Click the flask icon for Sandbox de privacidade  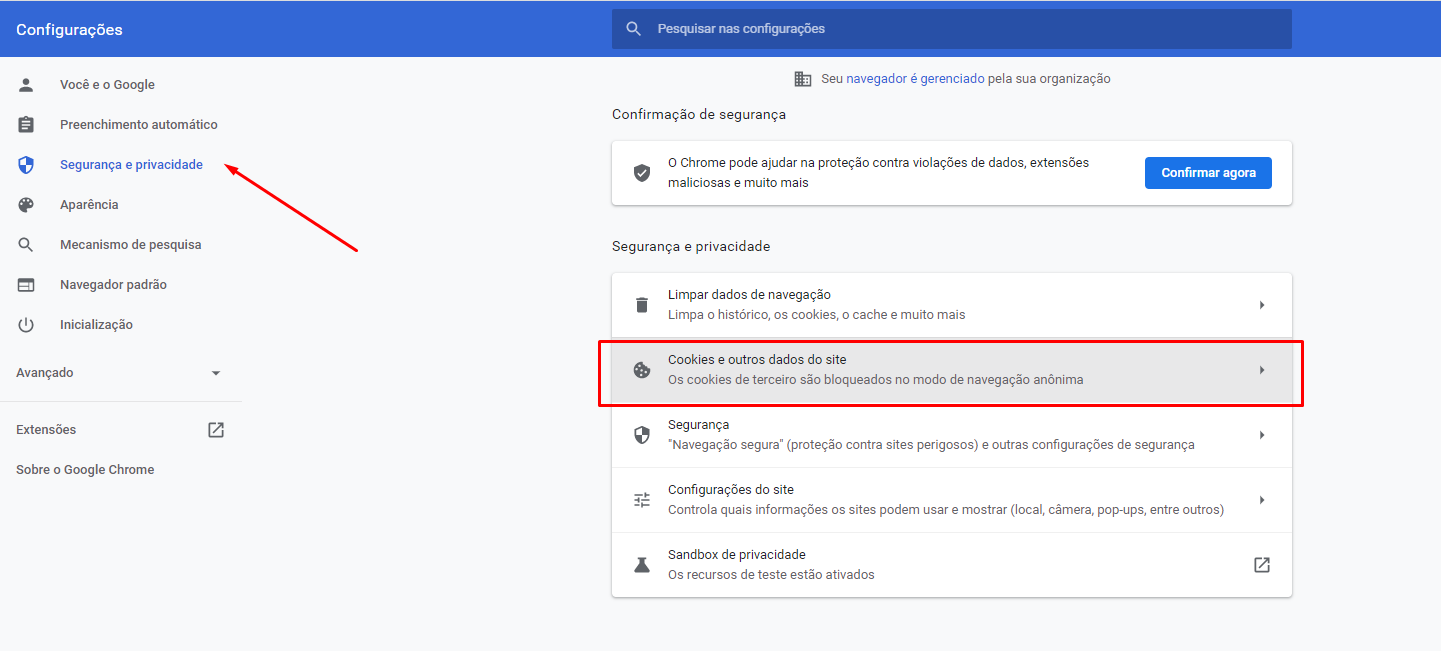point(642,565)
